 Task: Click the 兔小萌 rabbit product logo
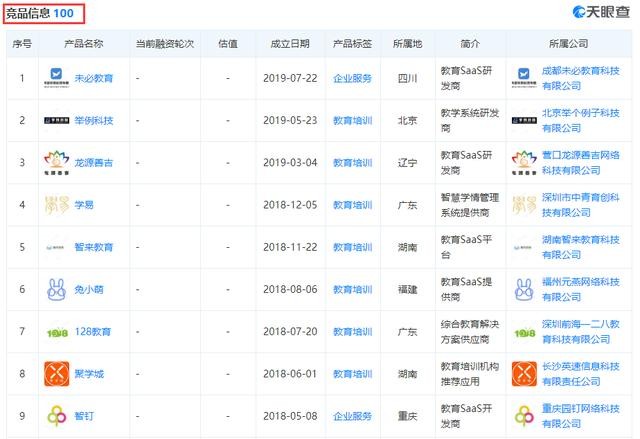tap(56, 289)
